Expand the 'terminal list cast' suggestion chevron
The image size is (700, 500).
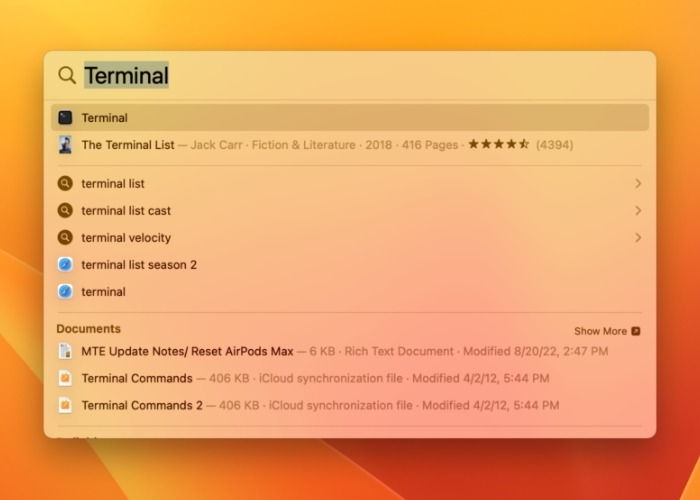(x=638, y=211)
